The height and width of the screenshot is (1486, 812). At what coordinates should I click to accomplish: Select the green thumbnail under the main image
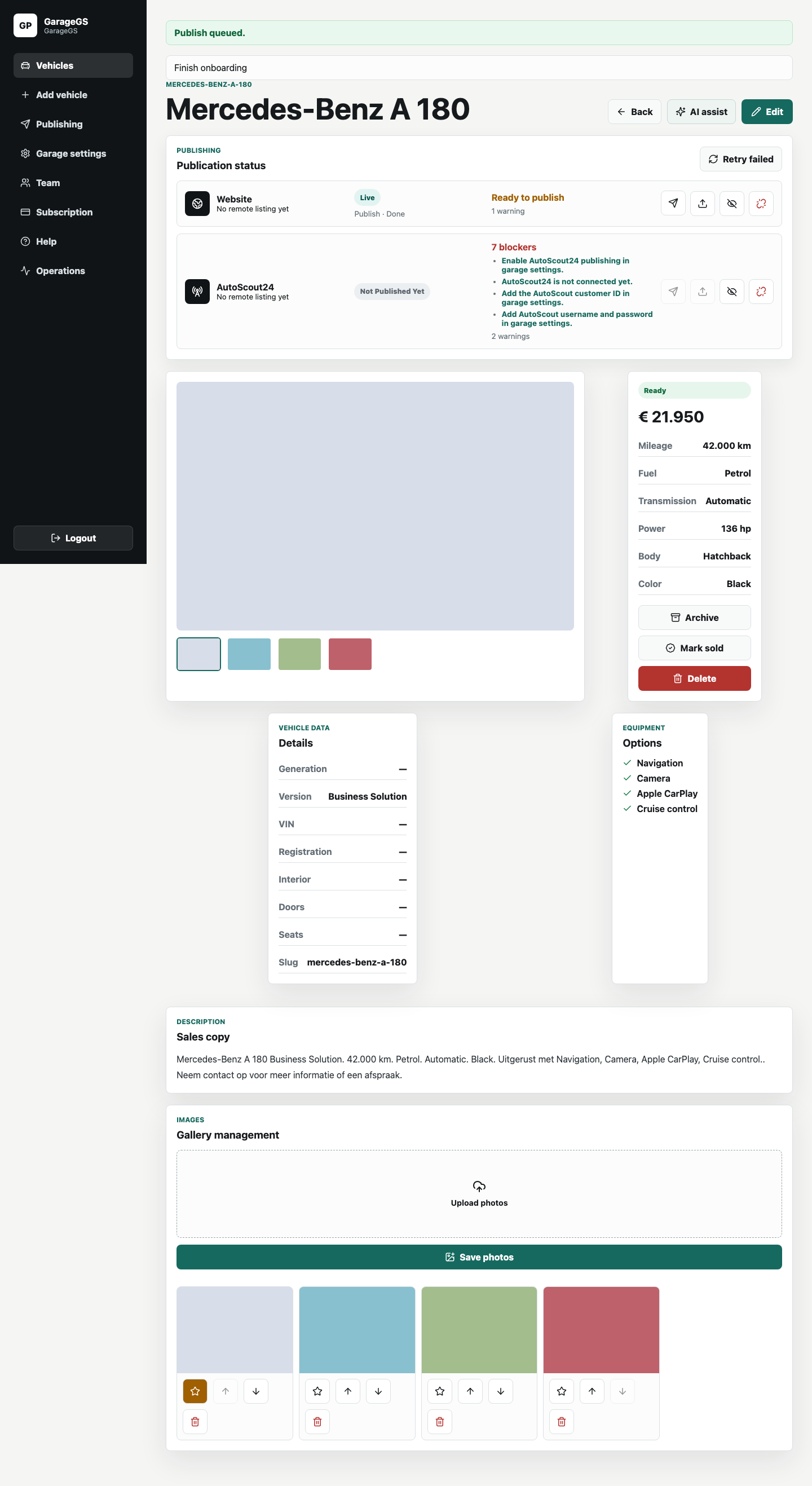(299, 654)
